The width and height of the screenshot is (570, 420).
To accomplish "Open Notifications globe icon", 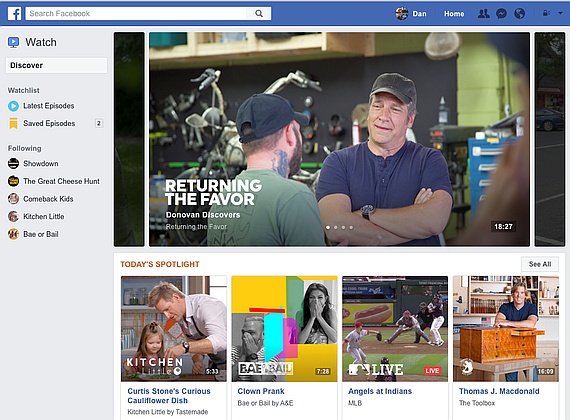I will click(x=519, y=14).
